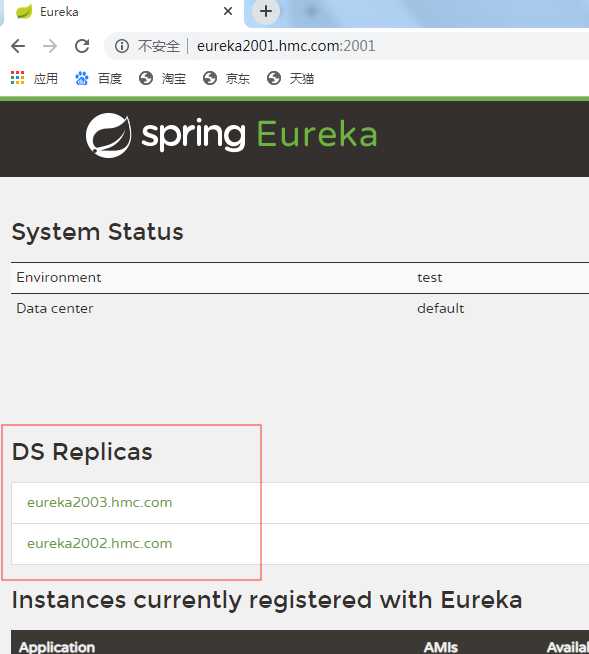The width and height of the screenshot is (589, 654).
Task: Open a new browser tab
Action: coord(266,11)
